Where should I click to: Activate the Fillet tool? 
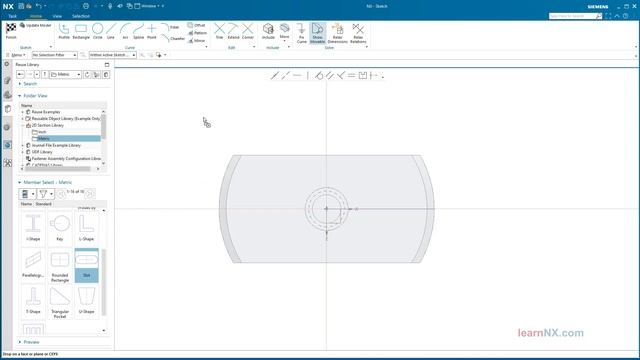(x=170, y=27)
